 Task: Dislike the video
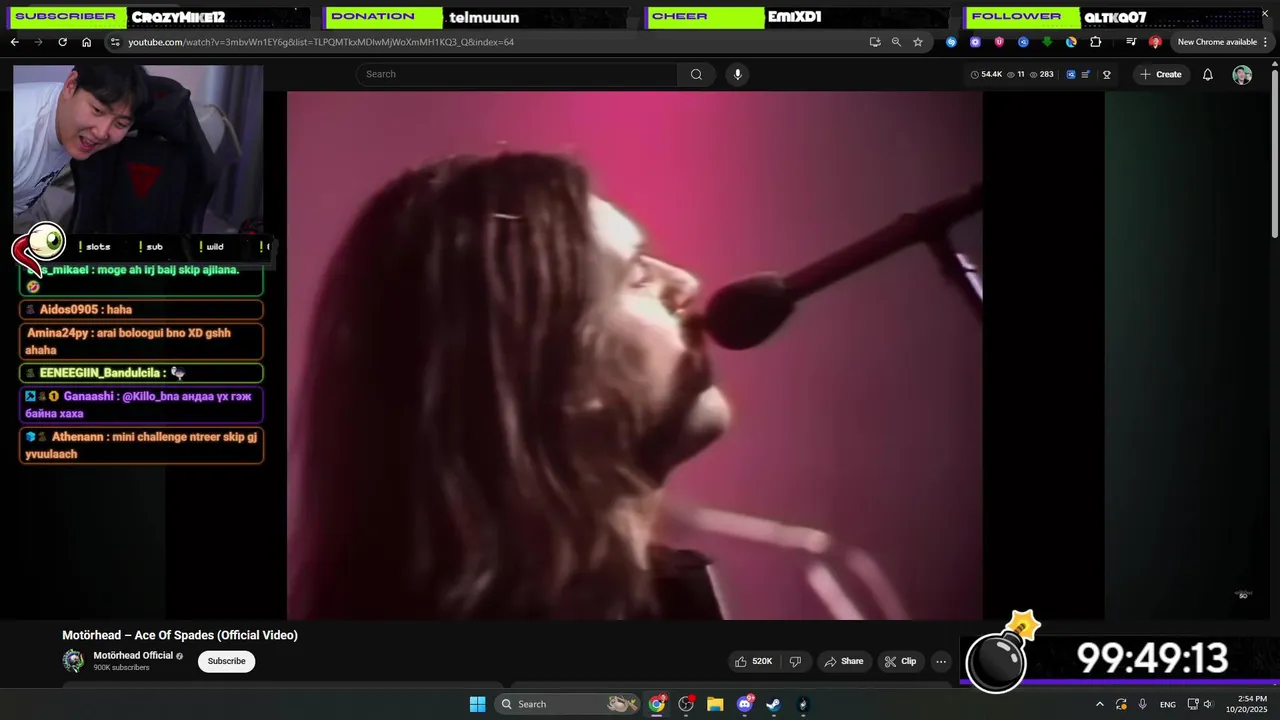[795, 661]
